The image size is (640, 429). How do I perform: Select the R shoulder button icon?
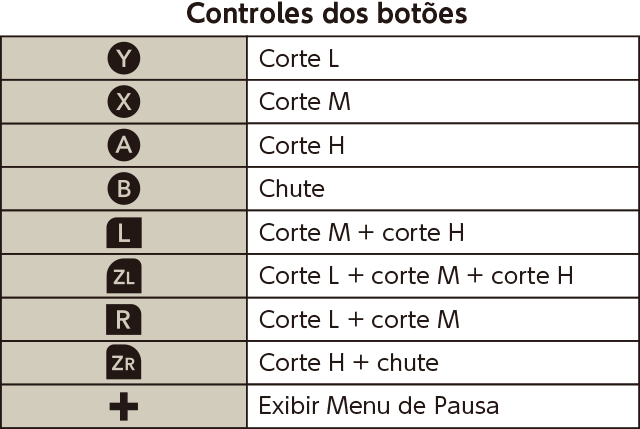124,319
